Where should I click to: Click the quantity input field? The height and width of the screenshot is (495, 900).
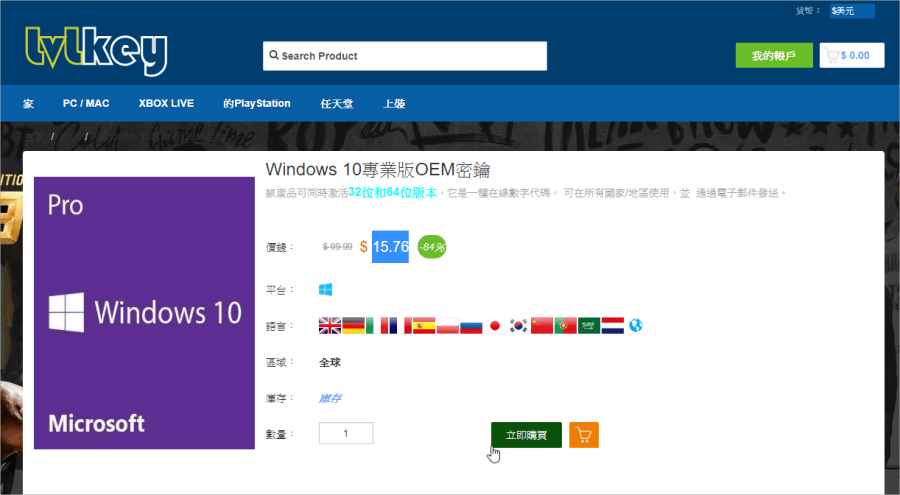click(x=346, y=433)
